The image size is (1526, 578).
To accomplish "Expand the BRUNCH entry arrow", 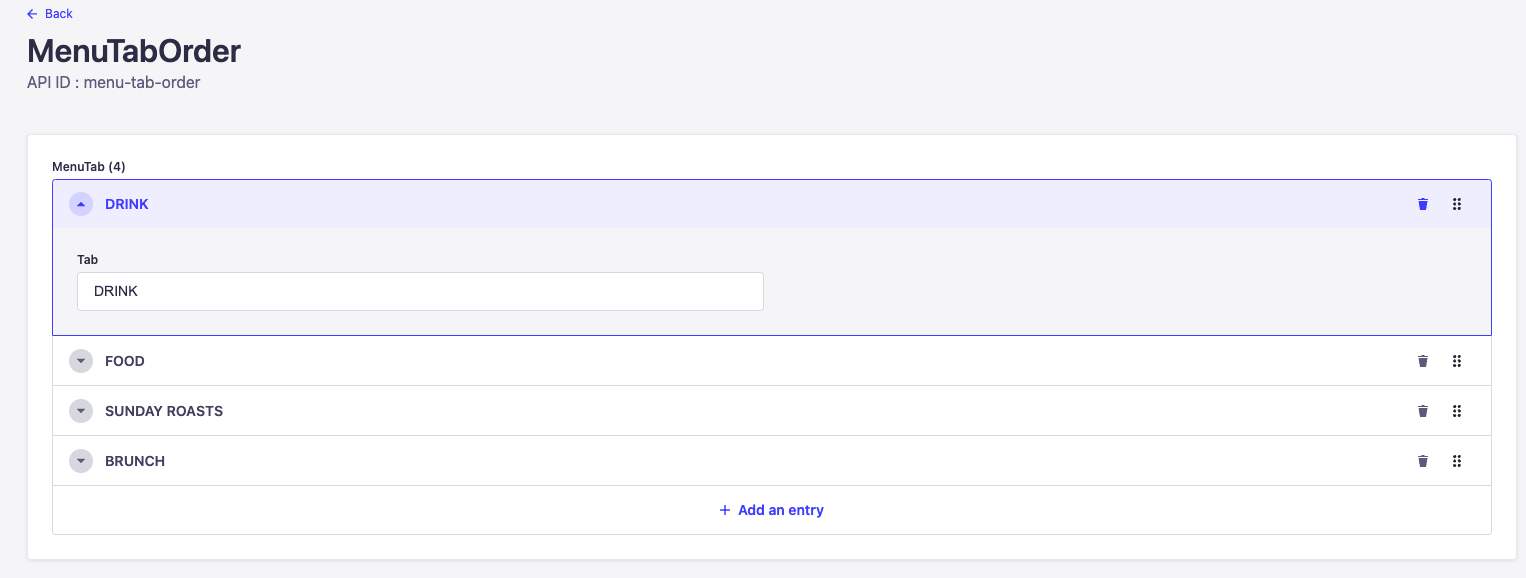I will tap(81, 461).
